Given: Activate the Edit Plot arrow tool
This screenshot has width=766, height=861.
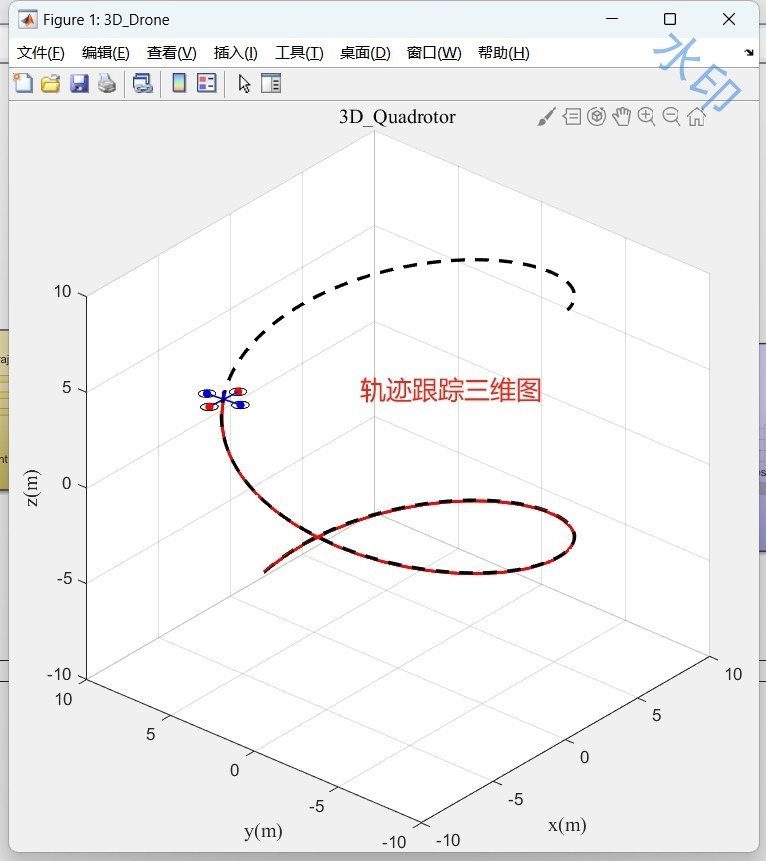Looking at the screenshot, I should tap(244, 83).
